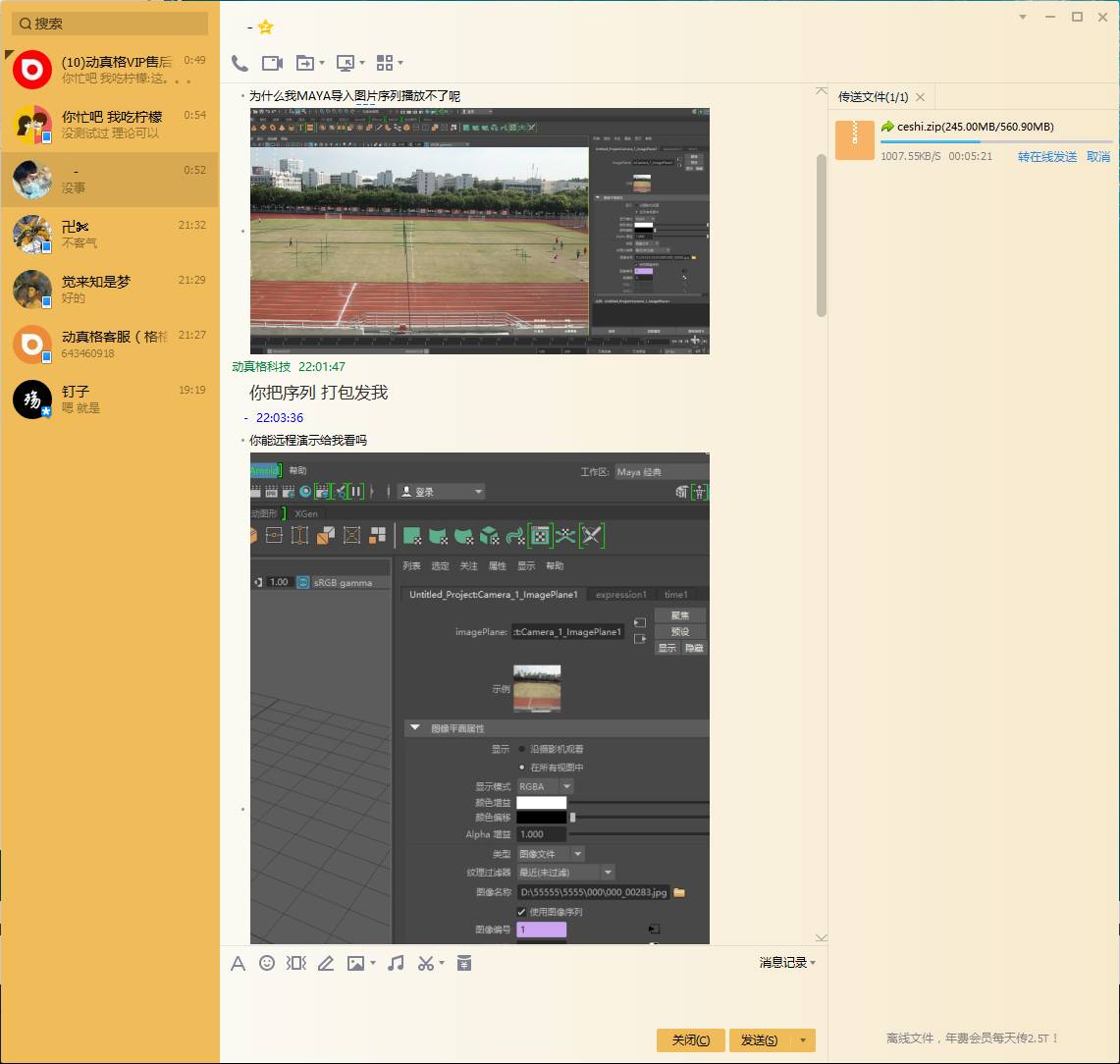Select the conversation showing 没事
The width and height of the screenshot is (1120, 1064).
click(110, 180)
